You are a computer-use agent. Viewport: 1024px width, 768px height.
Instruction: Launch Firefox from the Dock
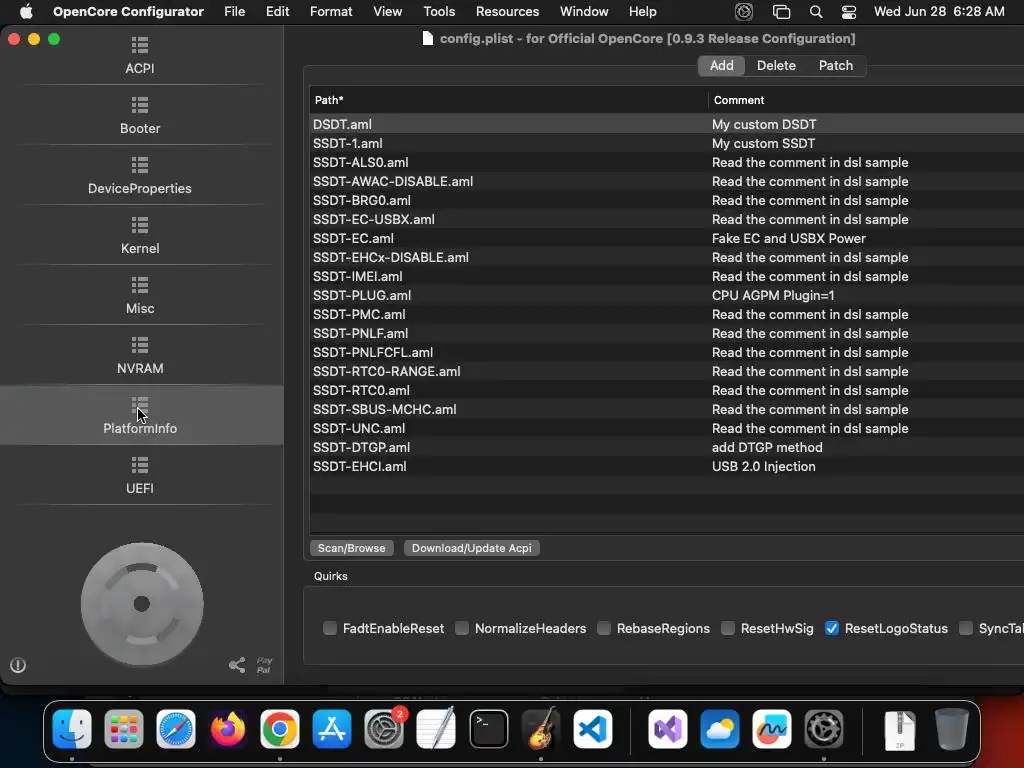tap(227, 729)
